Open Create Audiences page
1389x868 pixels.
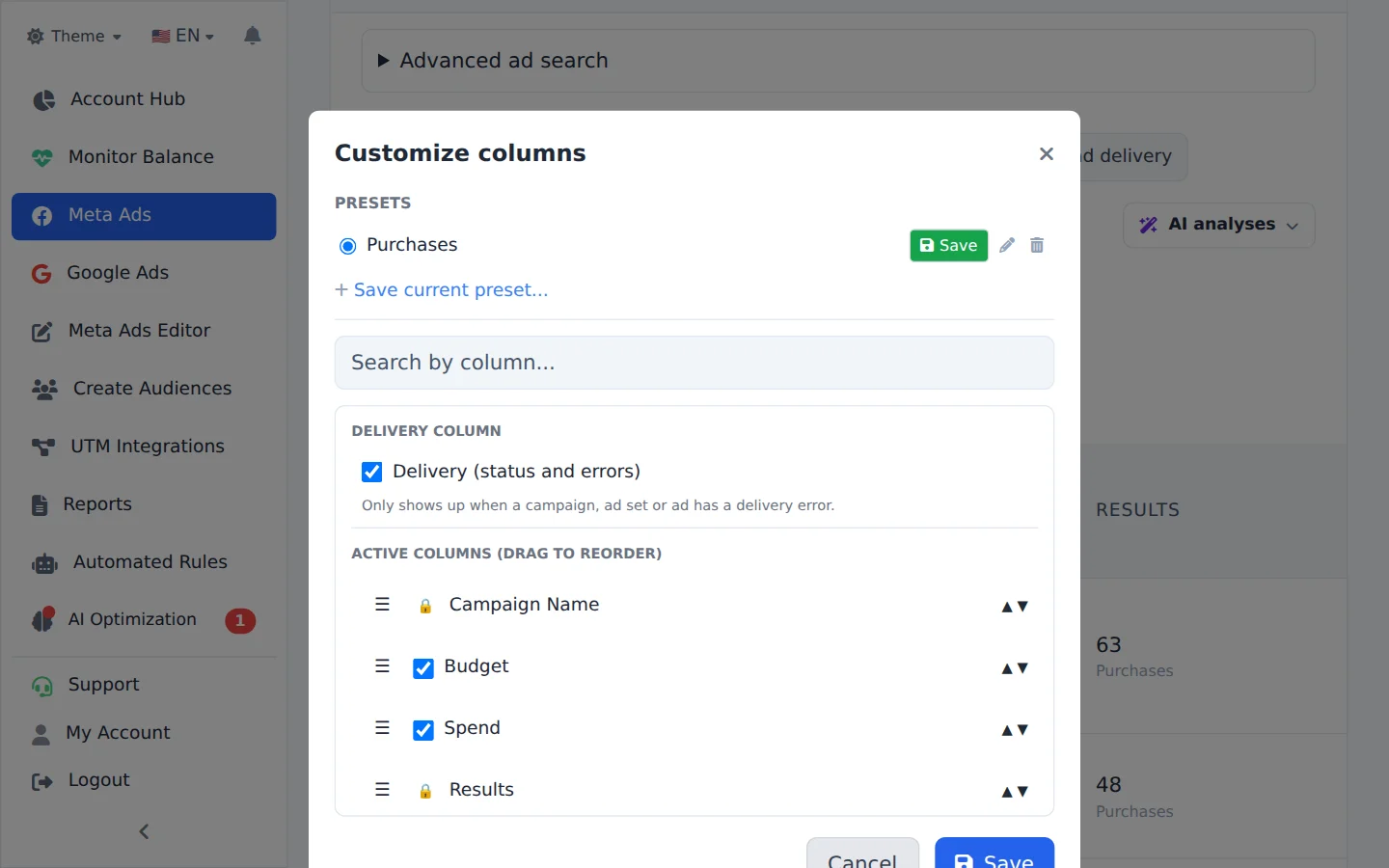144,389
